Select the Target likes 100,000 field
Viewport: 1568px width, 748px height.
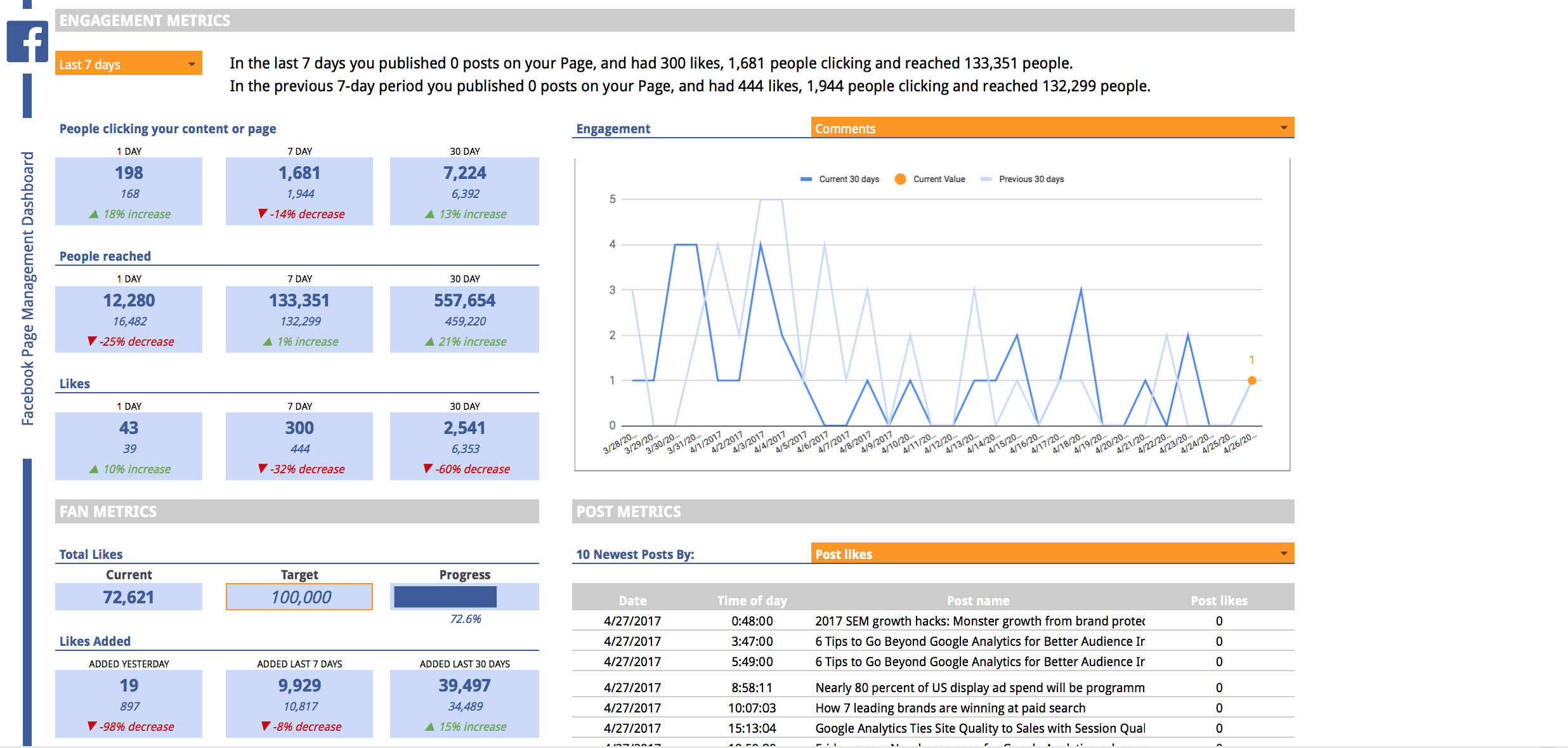(299, 597)
